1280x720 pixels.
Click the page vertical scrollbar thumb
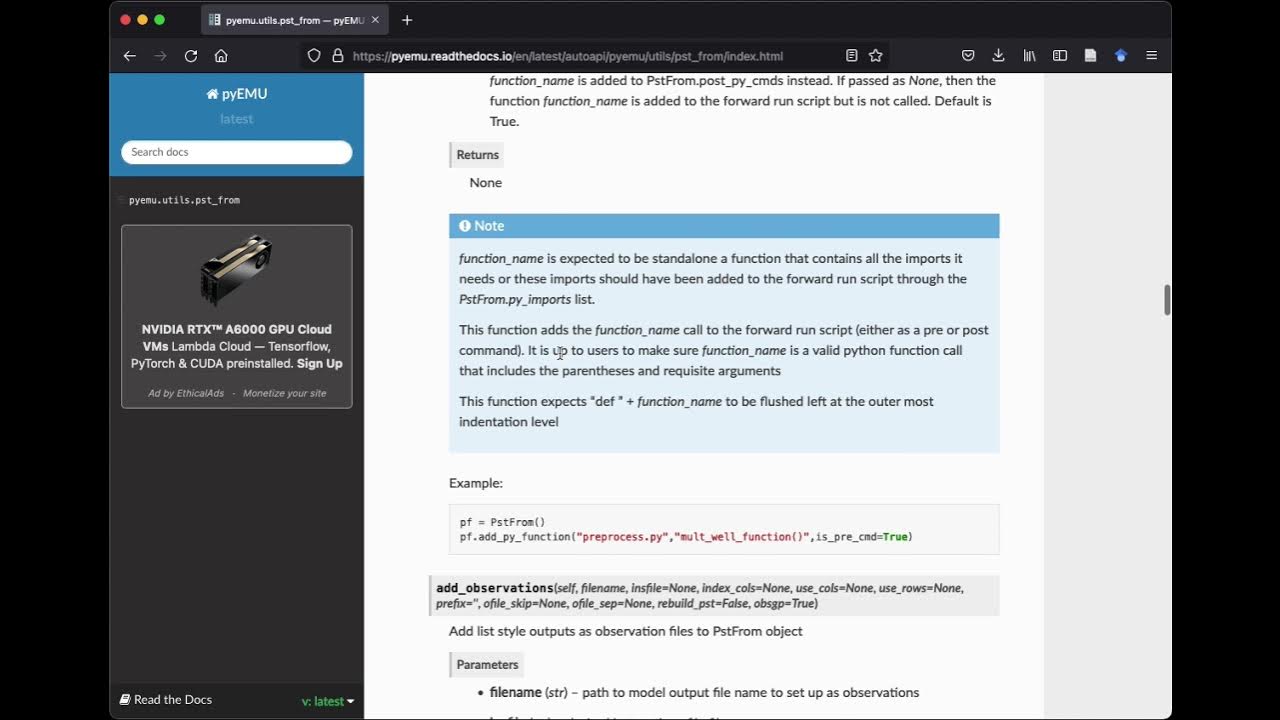click(1167, 299)
